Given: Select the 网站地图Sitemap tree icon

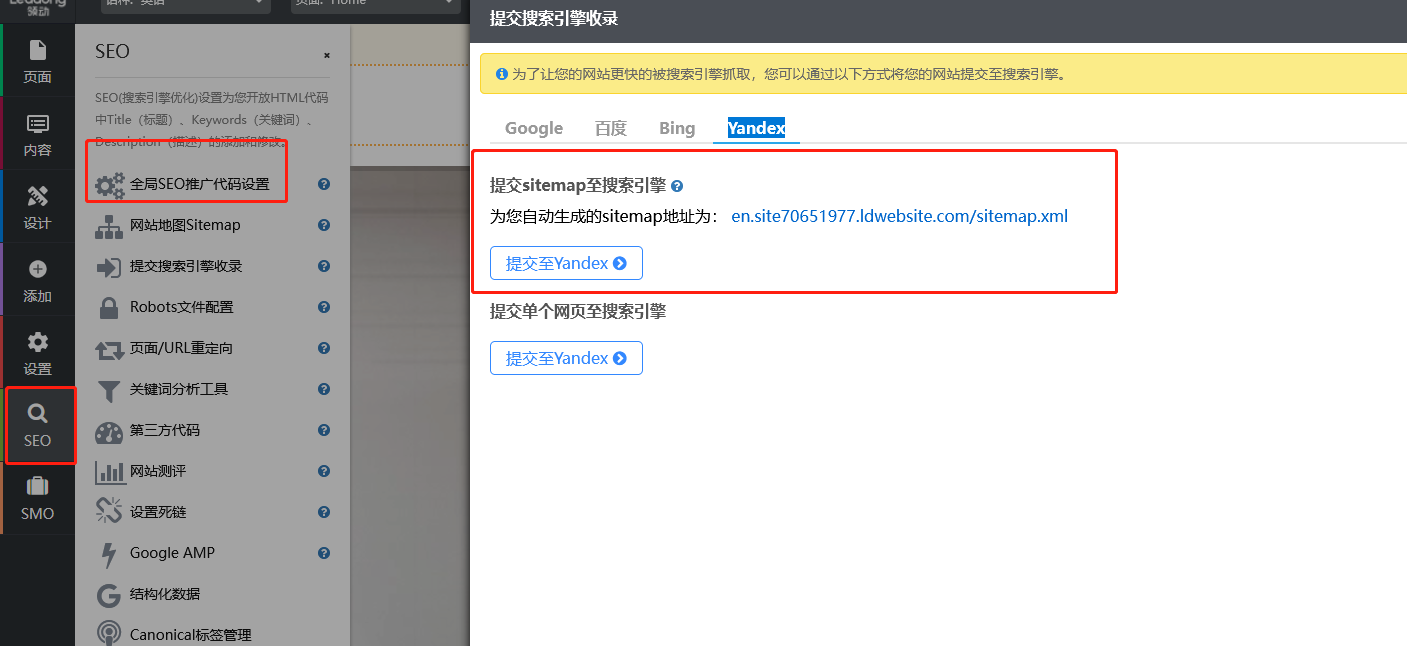Looking at the screenshot, I should pyautogui.click(x=108, y=225).
